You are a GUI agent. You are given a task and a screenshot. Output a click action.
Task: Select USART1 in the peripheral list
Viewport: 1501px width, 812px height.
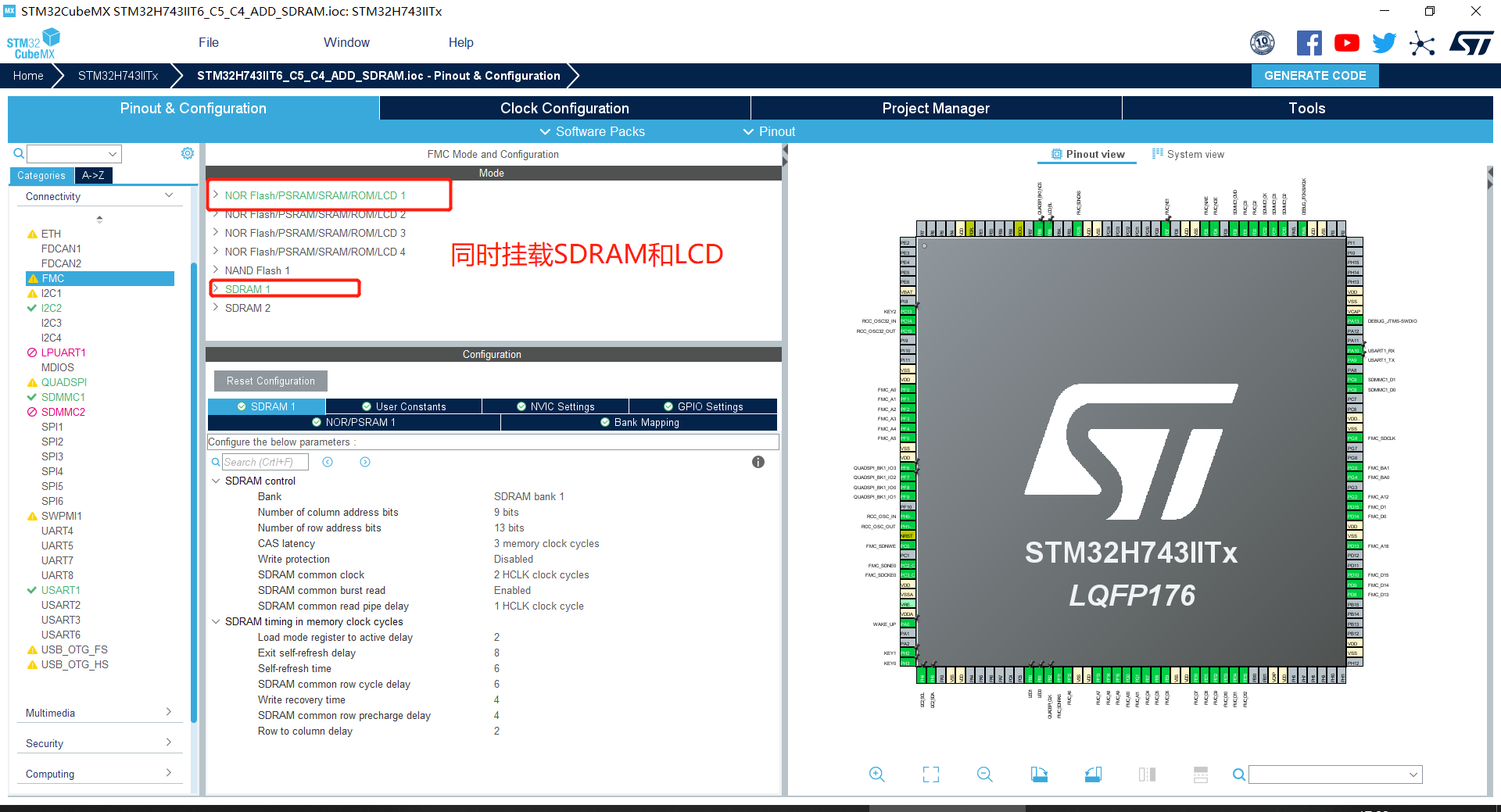pyautogui.click(x=61, y=590)
